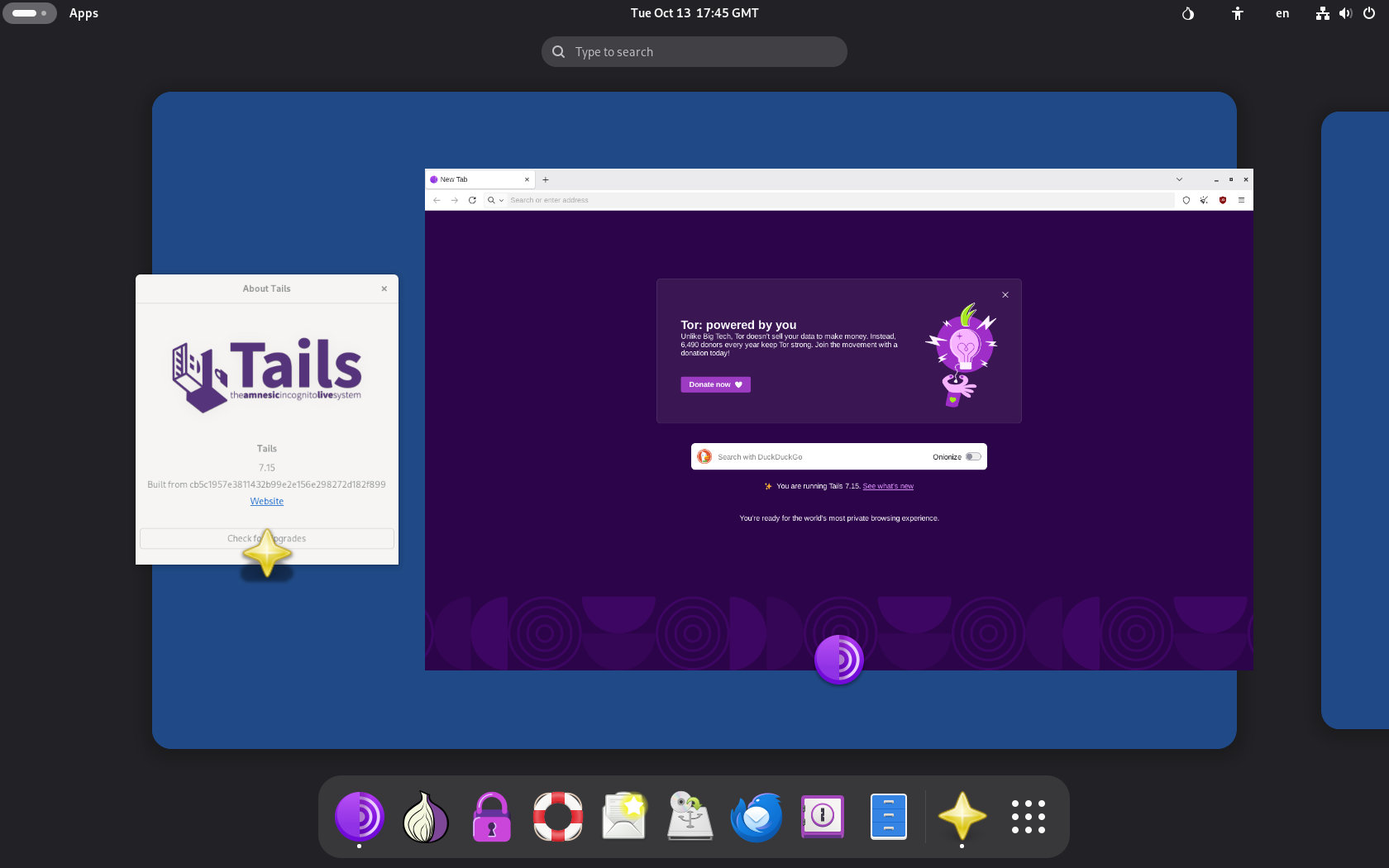
Task: Click the workspace pill indicator in top bar
Action: [x=30, y=13]
